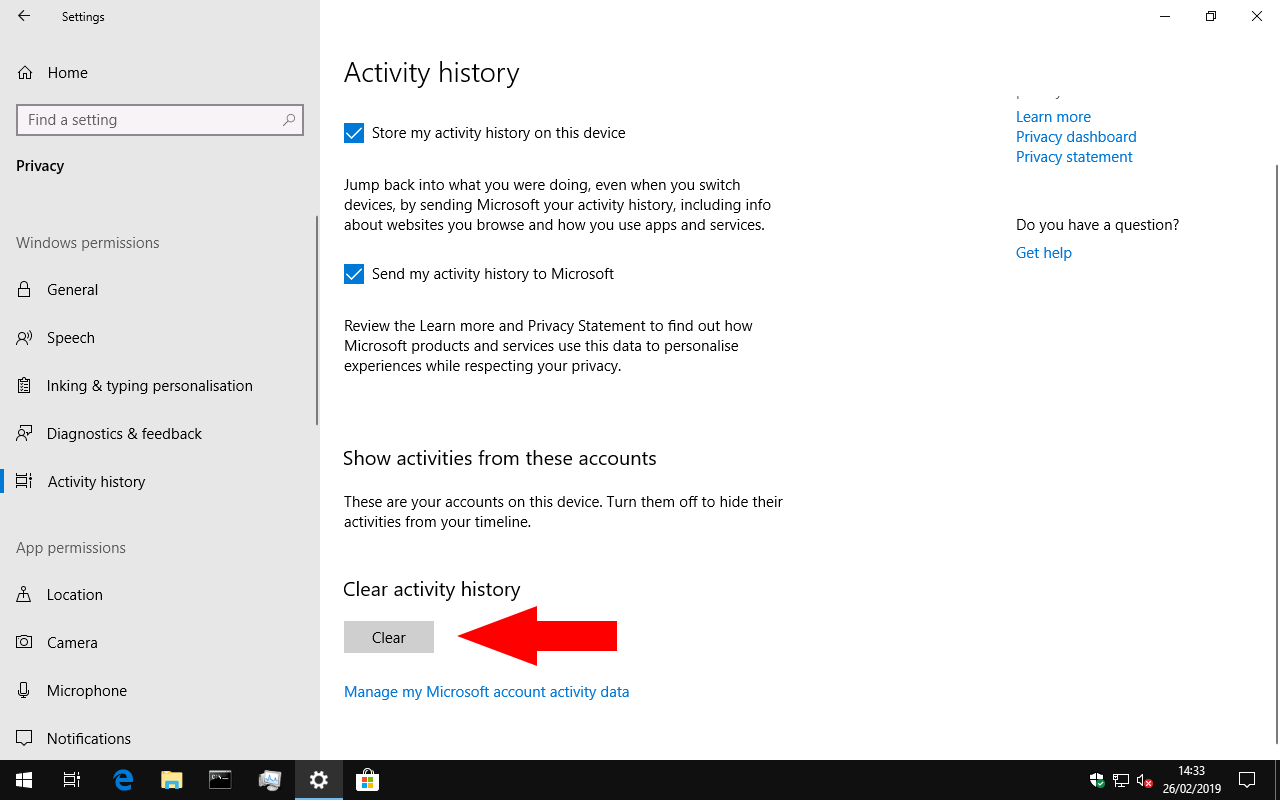
Task: Open the Privacy statement link
Action: coord(1074,156)
